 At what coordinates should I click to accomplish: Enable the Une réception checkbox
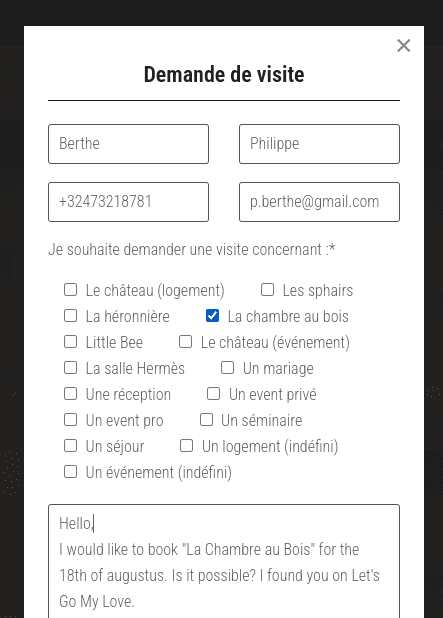[x=71, y=394]
